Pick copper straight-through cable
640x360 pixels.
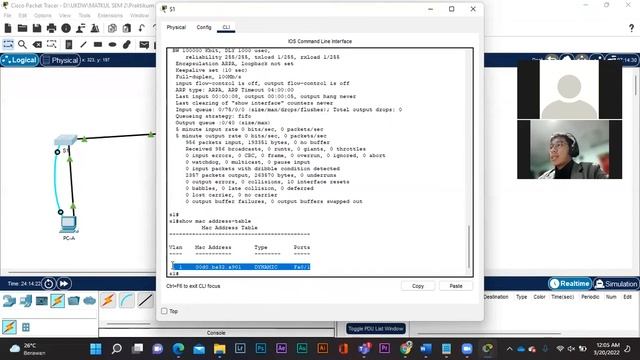[x=145, y=300]
